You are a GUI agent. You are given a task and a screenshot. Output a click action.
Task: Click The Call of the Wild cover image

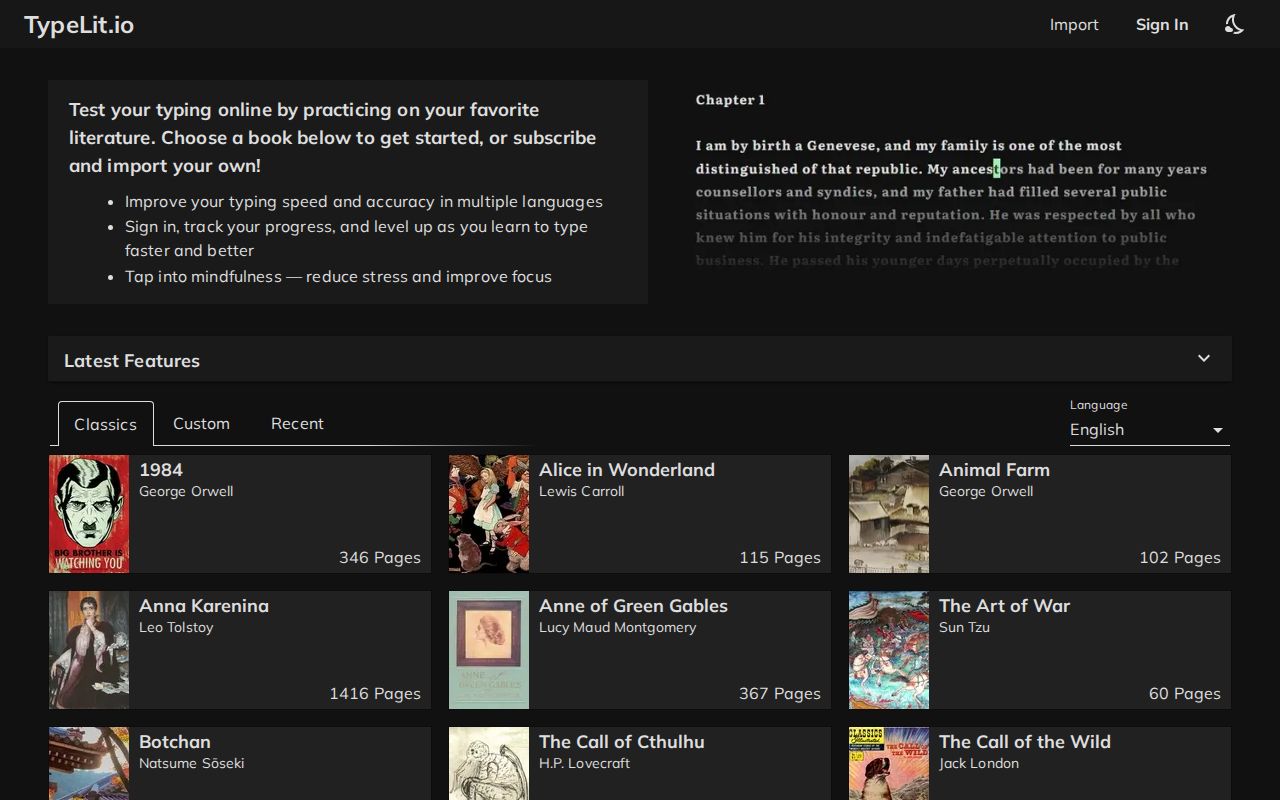point(888,763)
